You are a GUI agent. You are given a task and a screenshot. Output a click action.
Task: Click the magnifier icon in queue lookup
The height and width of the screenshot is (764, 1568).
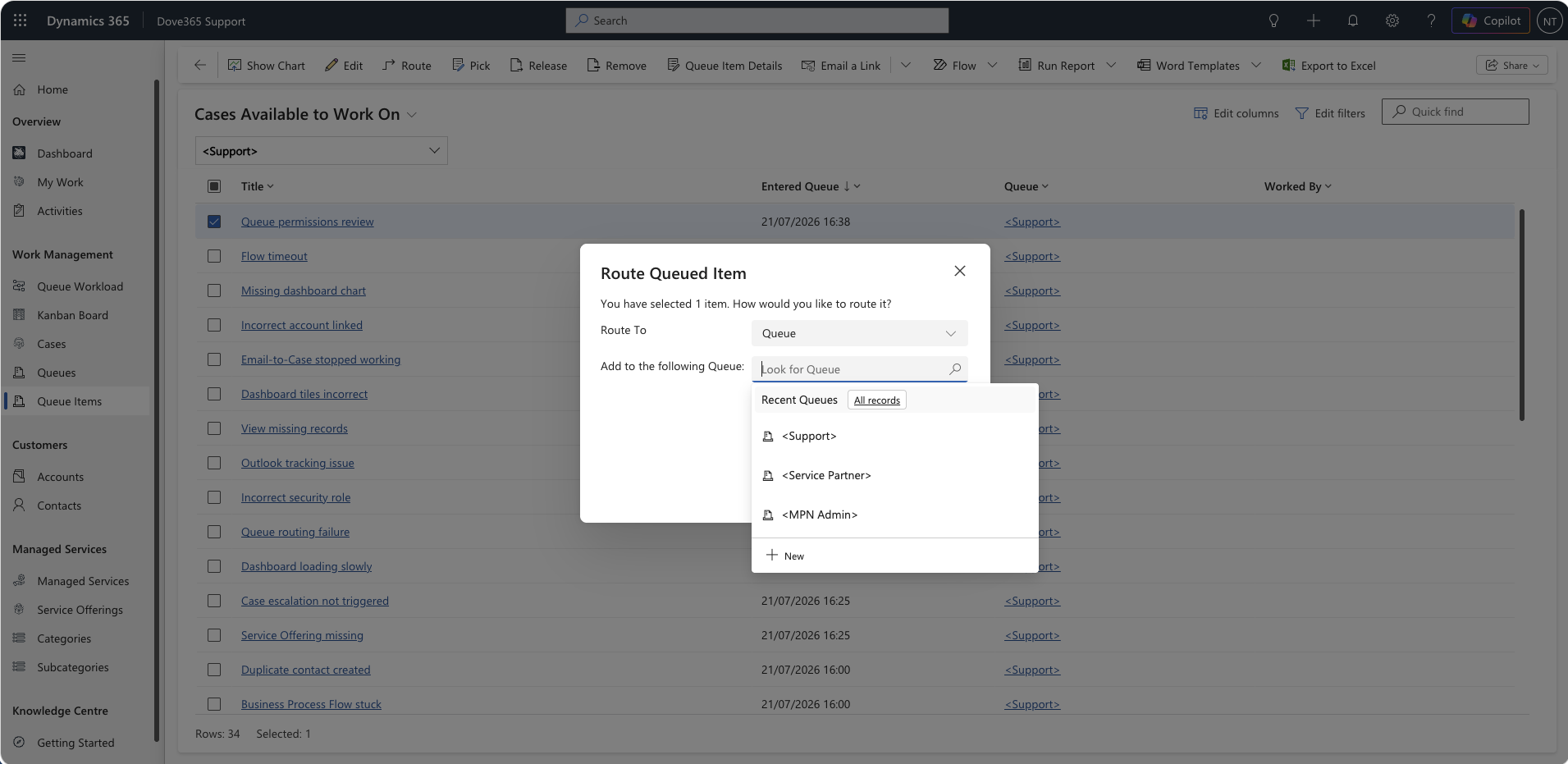pos(955,369)
